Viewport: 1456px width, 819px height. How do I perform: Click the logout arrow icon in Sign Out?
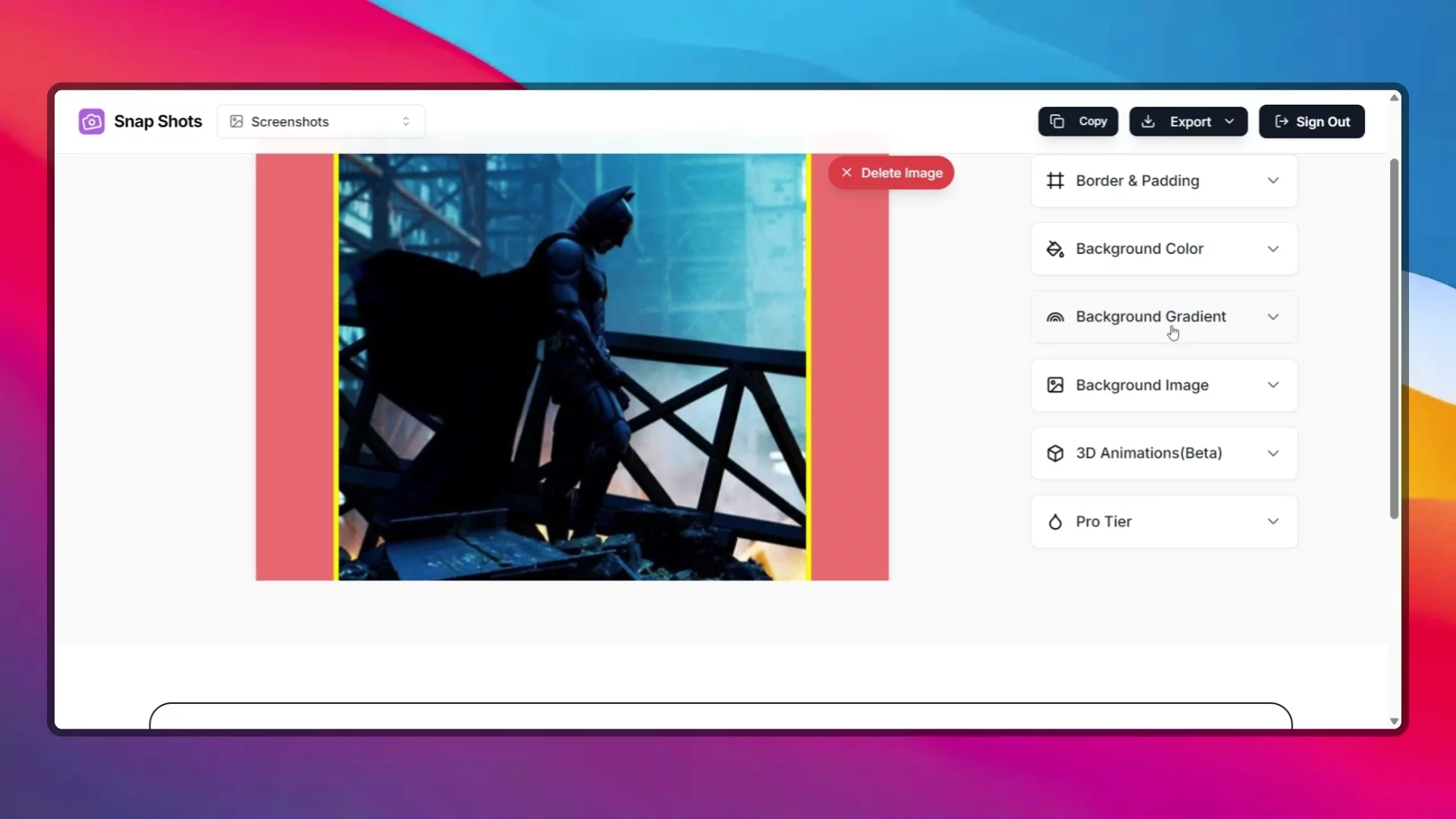(x=1282, y=121)
